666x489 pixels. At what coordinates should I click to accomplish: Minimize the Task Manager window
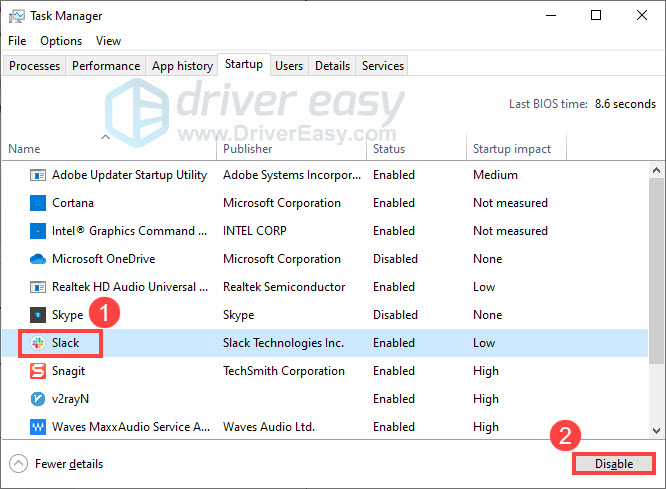point(551,16)
